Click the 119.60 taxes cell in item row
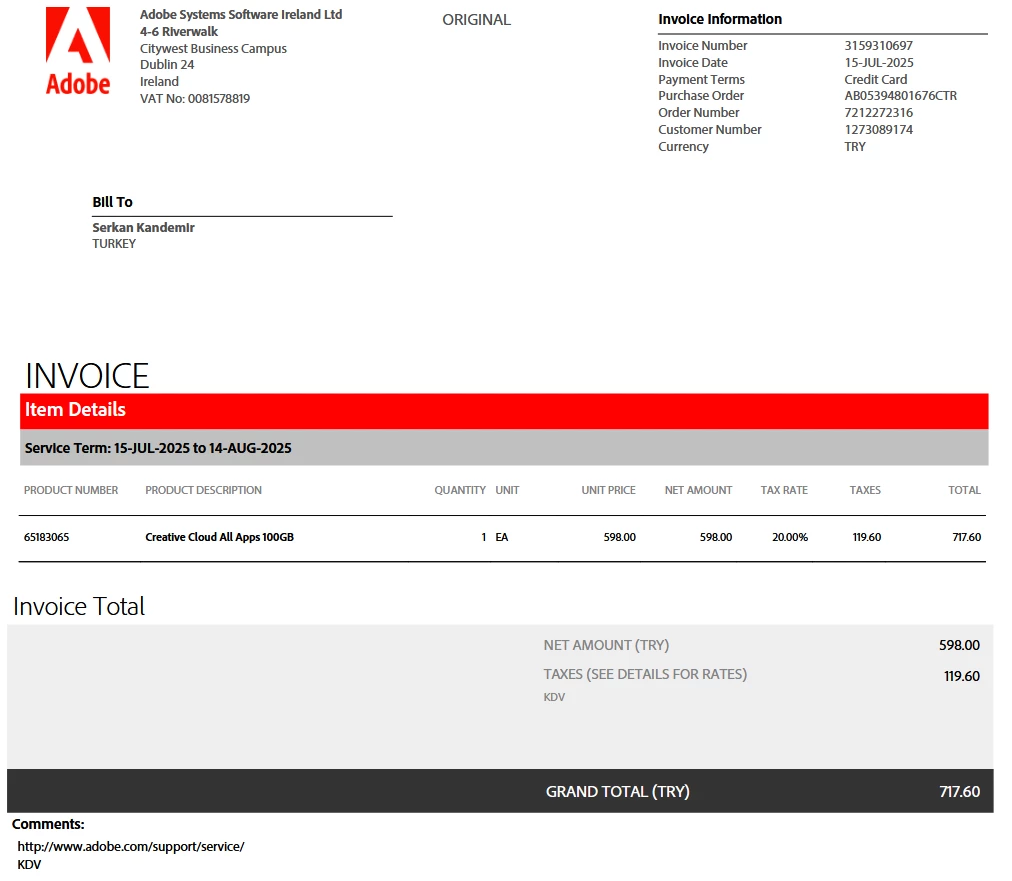 (x=867, y=537)
